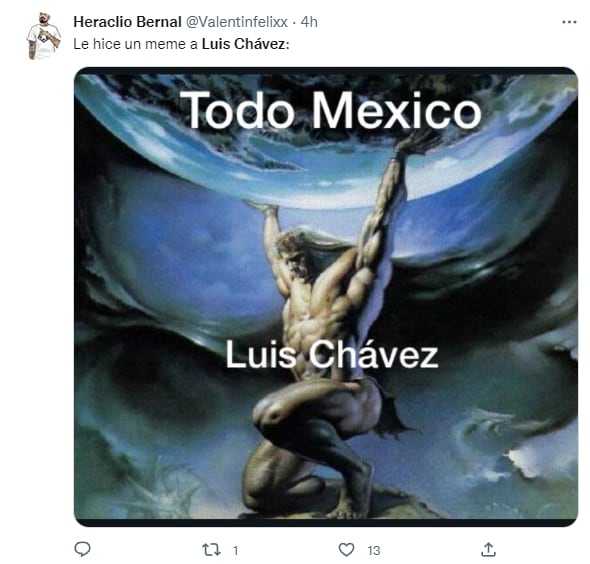Open the @Valentinfelixx handle link
This screenshot has height=564, width=590.
pos(237,22)
